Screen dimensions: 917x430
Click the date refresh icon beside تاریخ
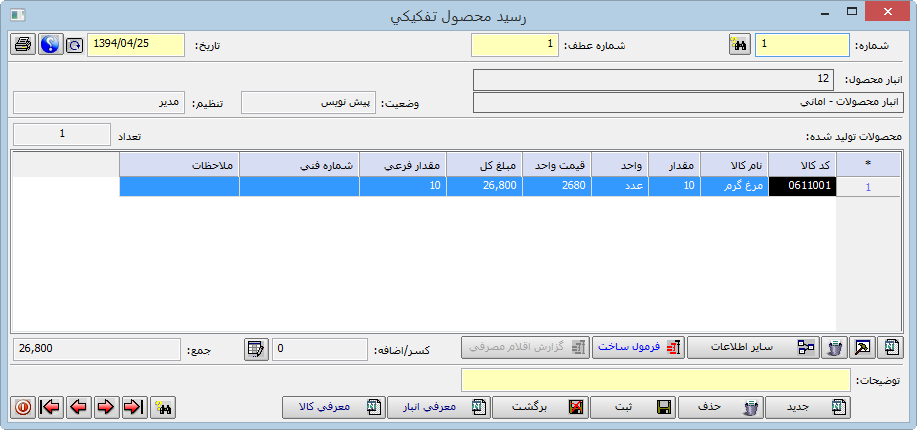(x=74, y=45)
